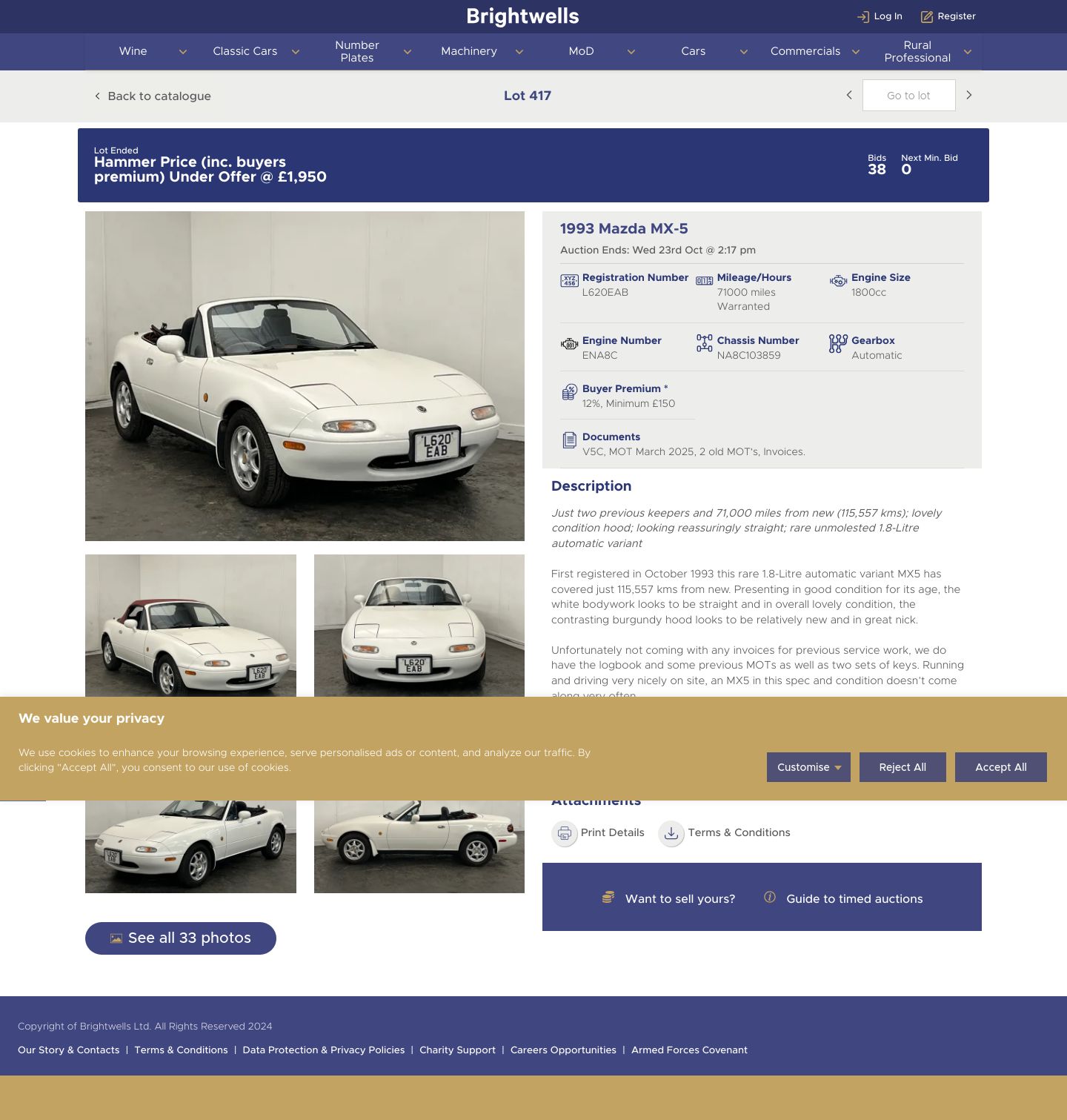
Task: Click the registration value L620EAB
Action: tap(605, 293)
